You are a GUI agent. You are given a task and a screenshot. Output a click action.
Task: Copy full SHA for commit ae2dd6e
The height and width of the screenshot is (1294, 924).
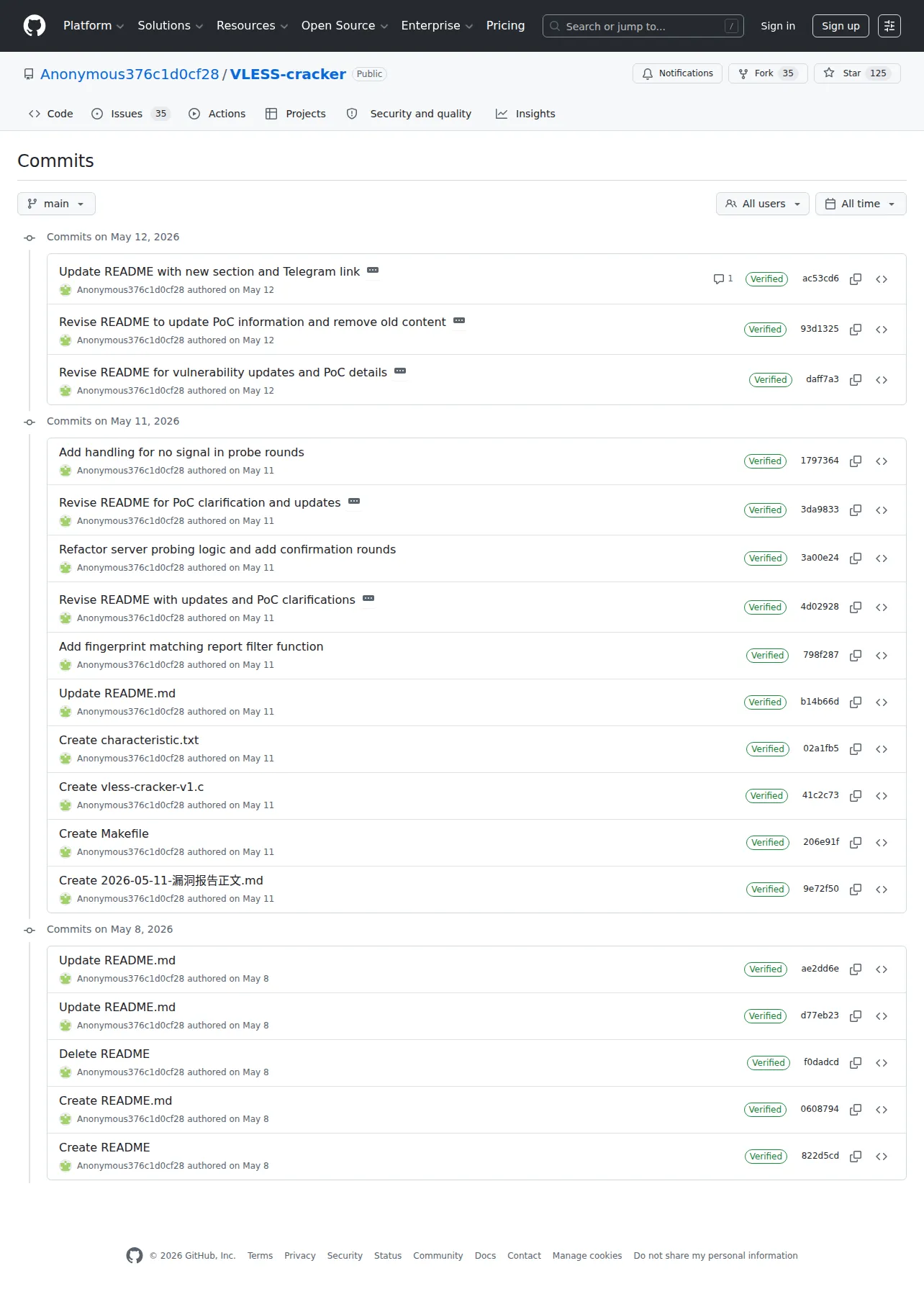[856, 969]
